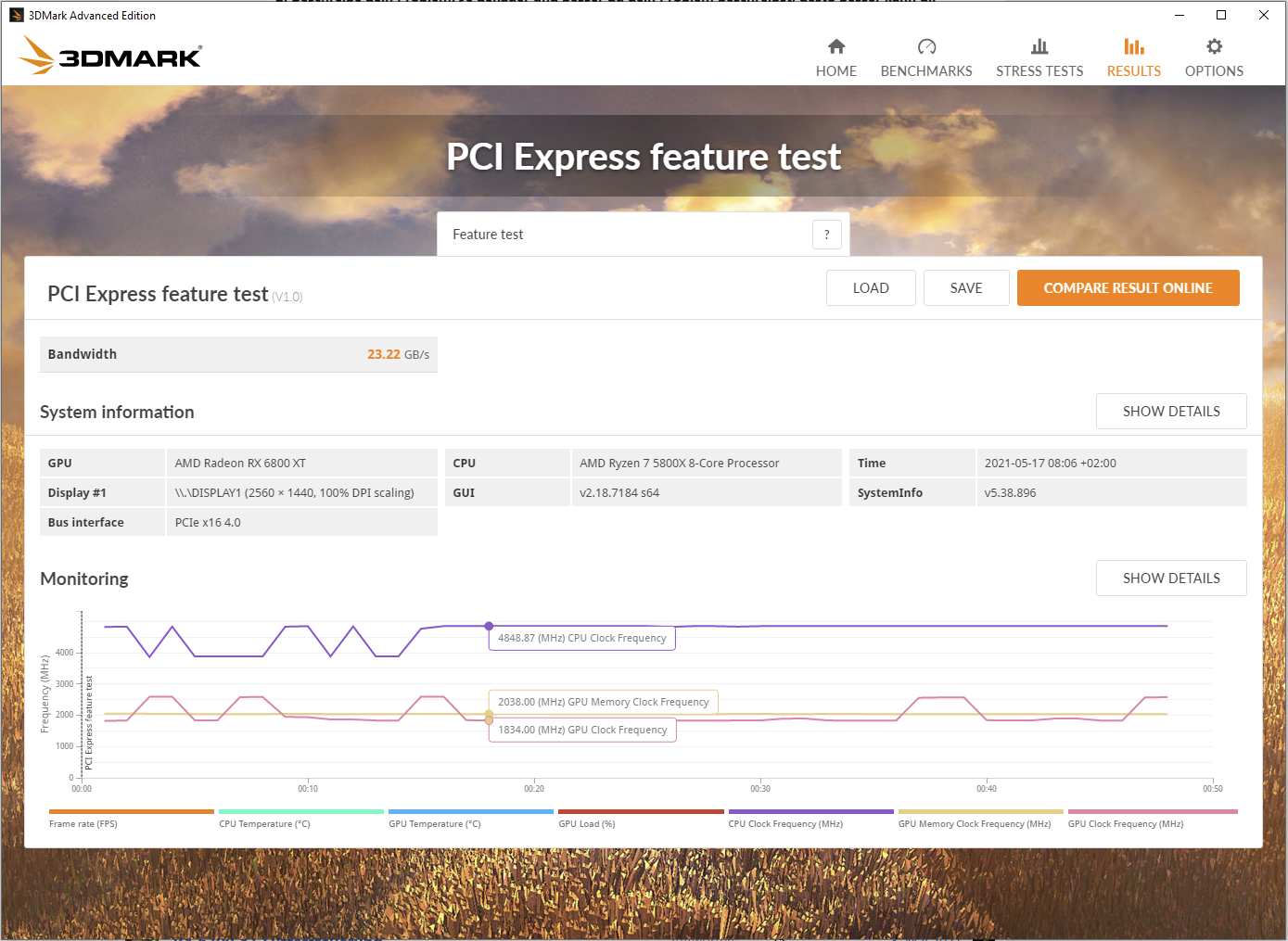This screenshot has height=941, width=1288.
Task: Click COMPARE RESULT ONLINE button
Action: click(x=1129, y=288)
